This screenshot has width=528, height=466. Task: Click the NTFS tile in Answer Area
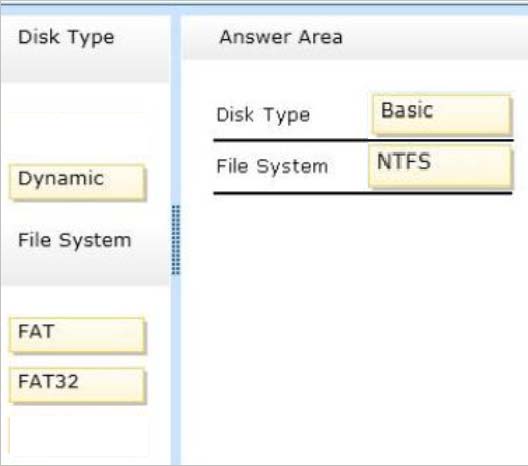[440, 166]
